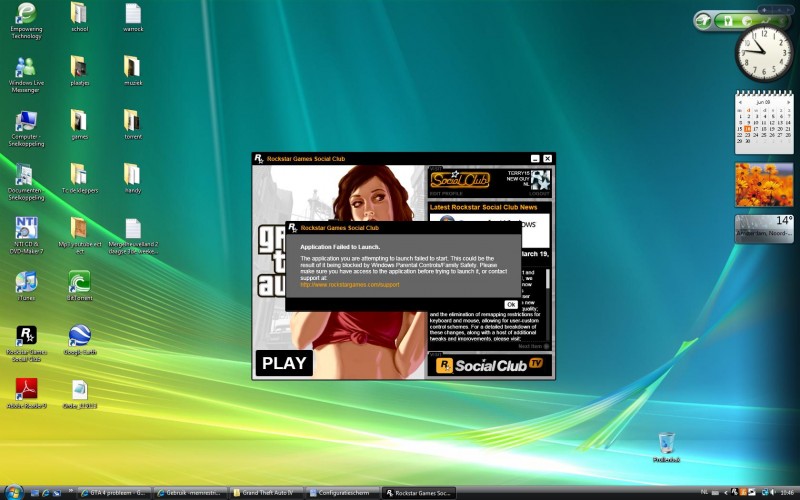Open rockstargames.com/support link in dialog
This screenshot has height=500, width=800.
click(349, 285)
